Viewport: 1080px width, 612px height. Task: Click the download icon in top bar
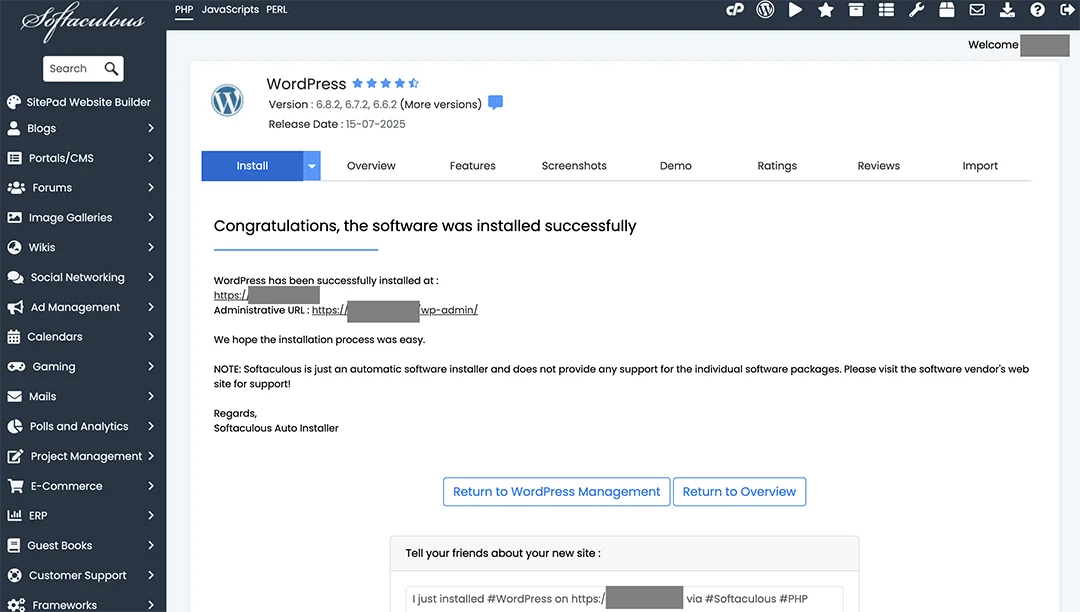(1008, 10)
